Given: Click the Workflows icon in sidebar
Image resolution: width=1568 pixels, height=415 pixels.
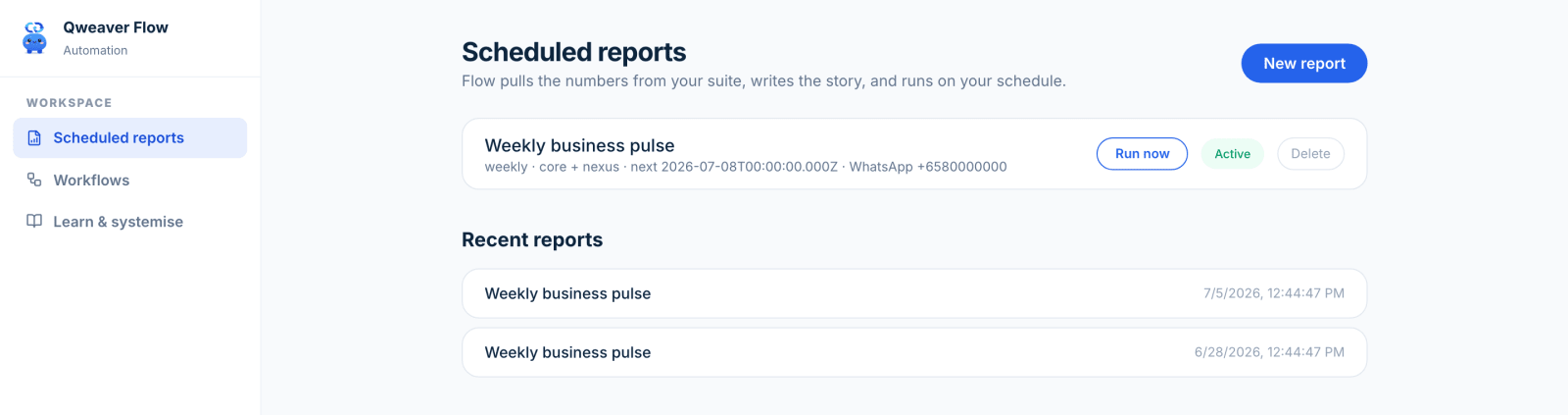Looking at the screenshot, I should pyautogui.click(x=34, y=180).
